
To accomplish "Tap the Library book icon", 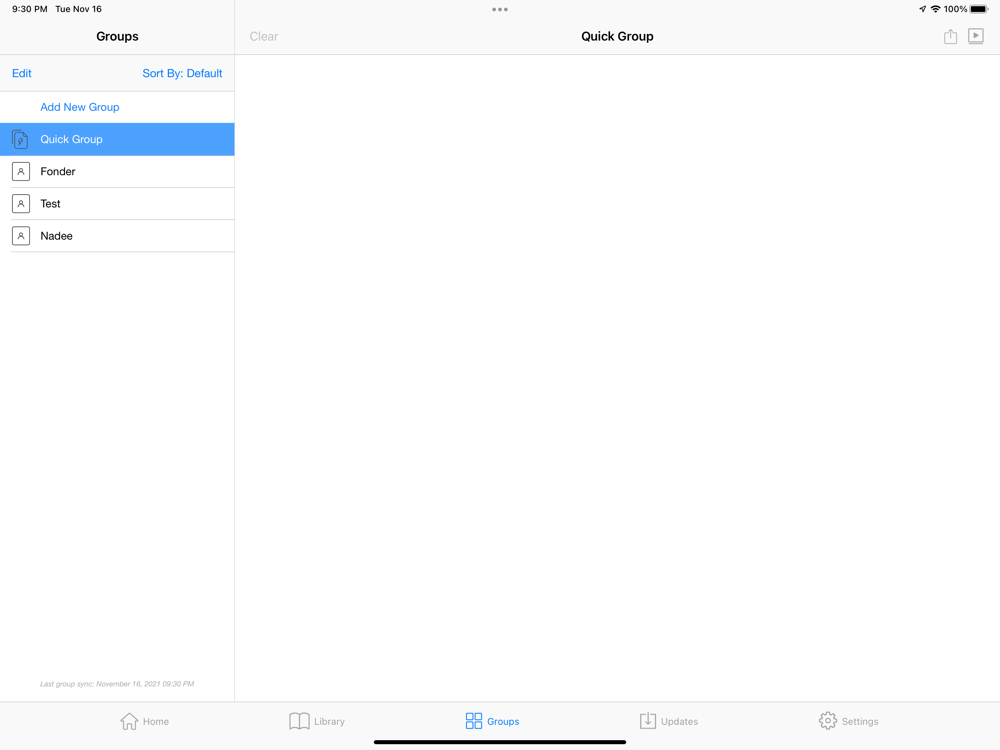I will (x=299, y=721).
